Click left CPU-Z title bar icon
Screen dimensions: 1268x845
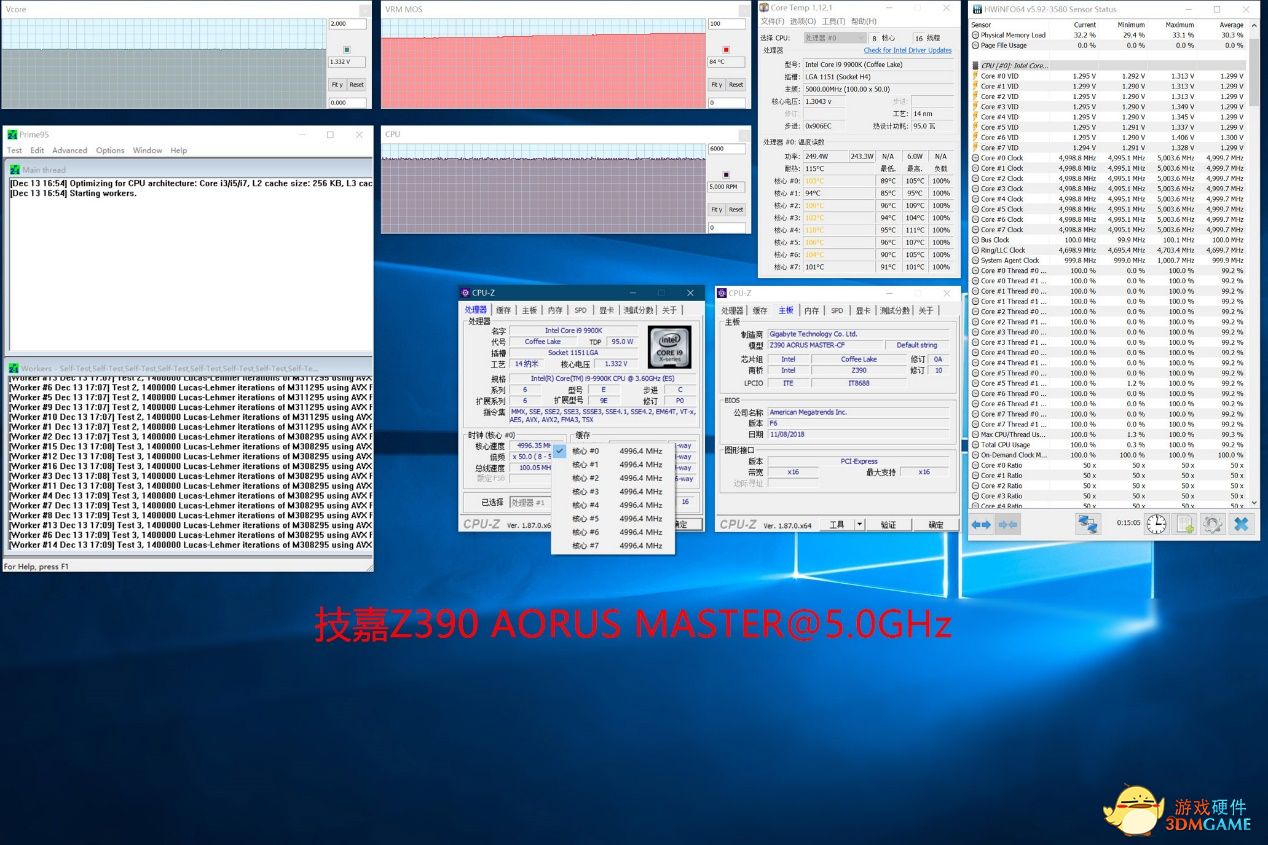click(465, 293)
